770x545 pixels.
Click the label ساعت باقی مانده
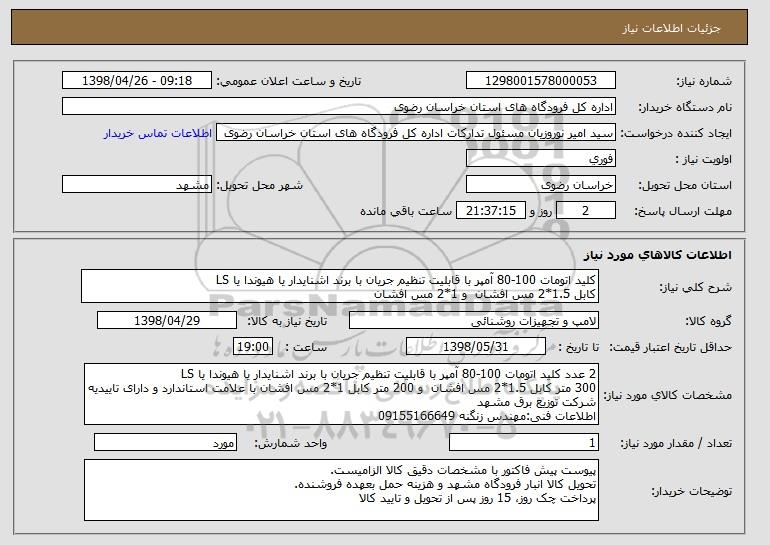coord(406,211)
